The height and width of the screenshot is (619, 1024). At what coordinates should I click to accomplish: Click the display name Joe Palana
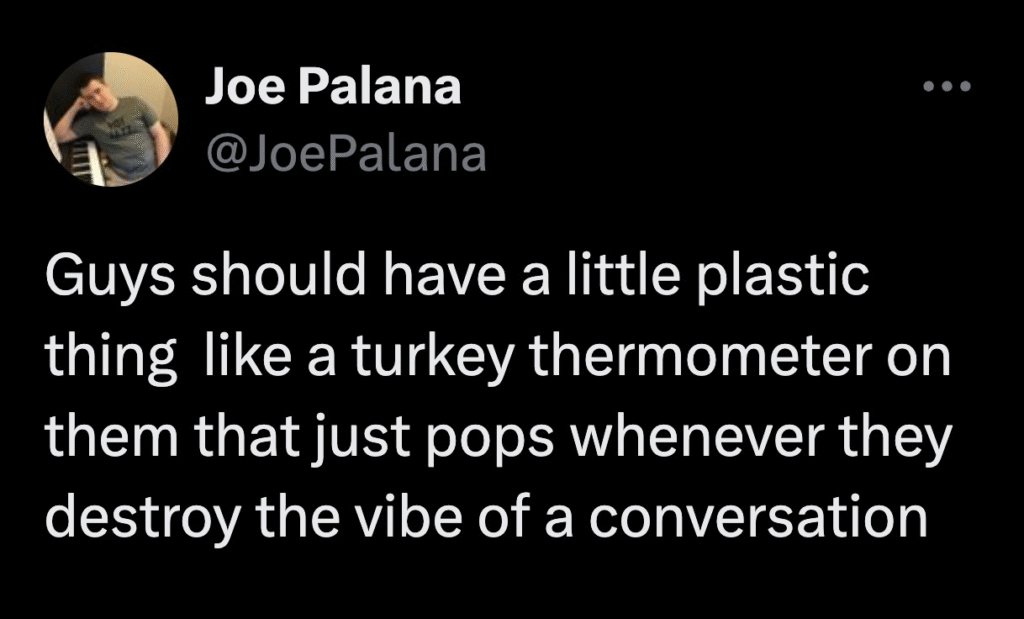(x=334, y=86)
